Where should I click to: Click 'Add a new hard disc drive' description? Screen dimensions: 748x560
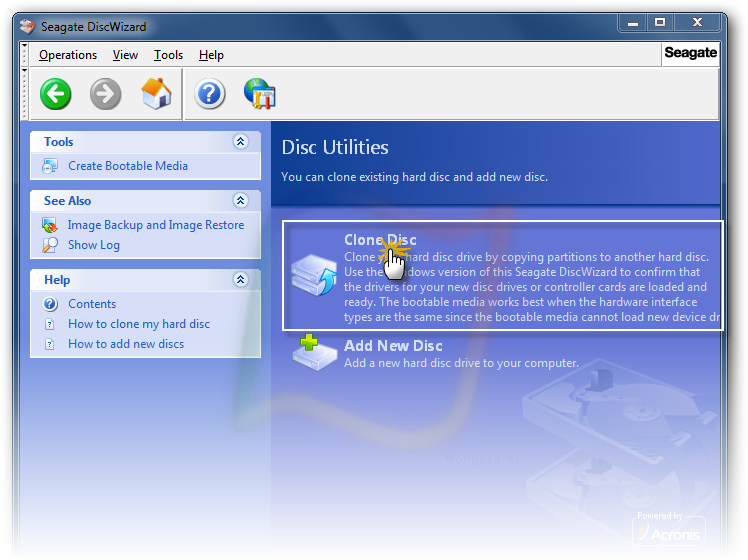461,363
